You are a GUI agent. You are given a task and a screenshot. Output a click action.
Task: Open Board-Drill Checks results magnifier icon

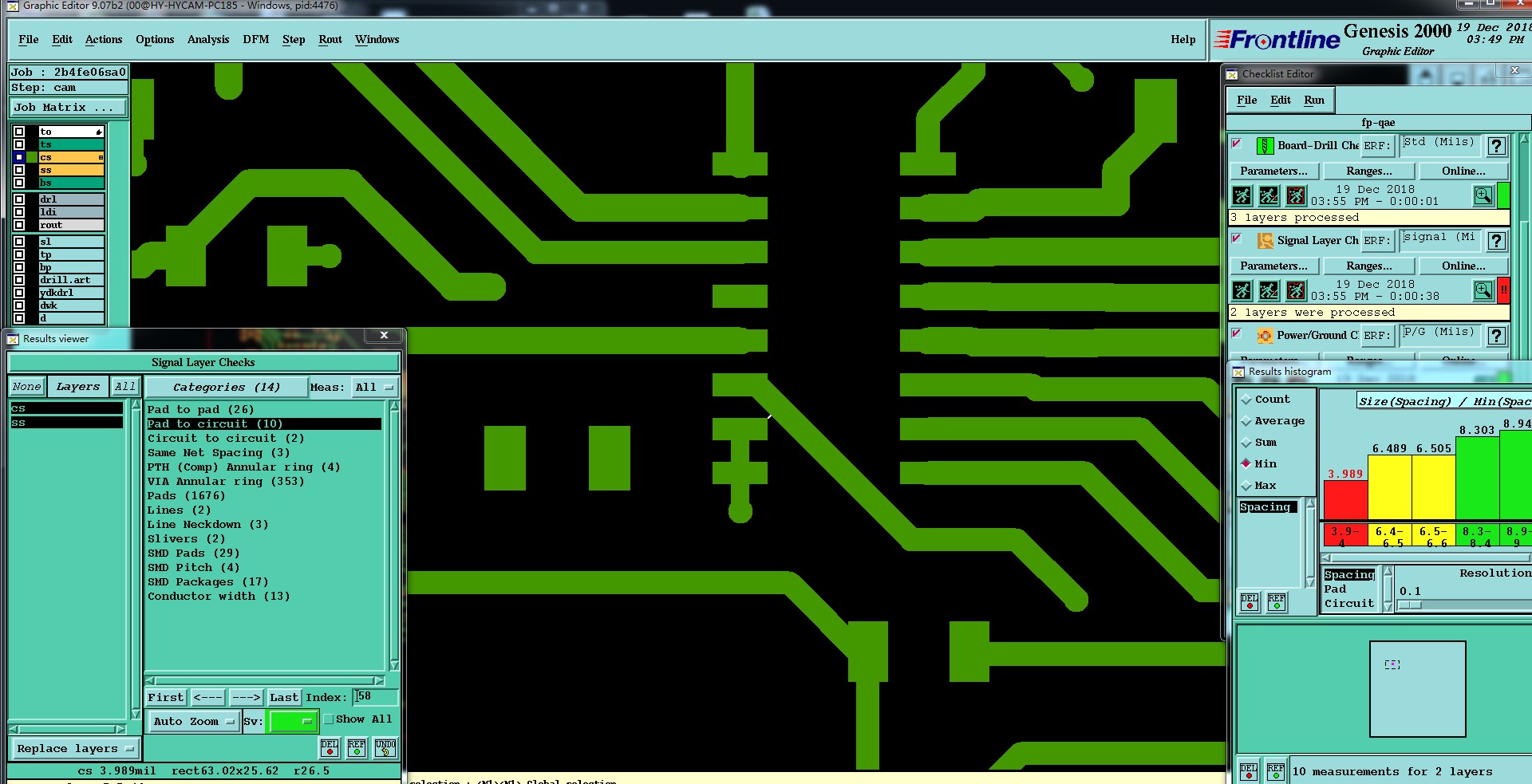click(1483, 195)
